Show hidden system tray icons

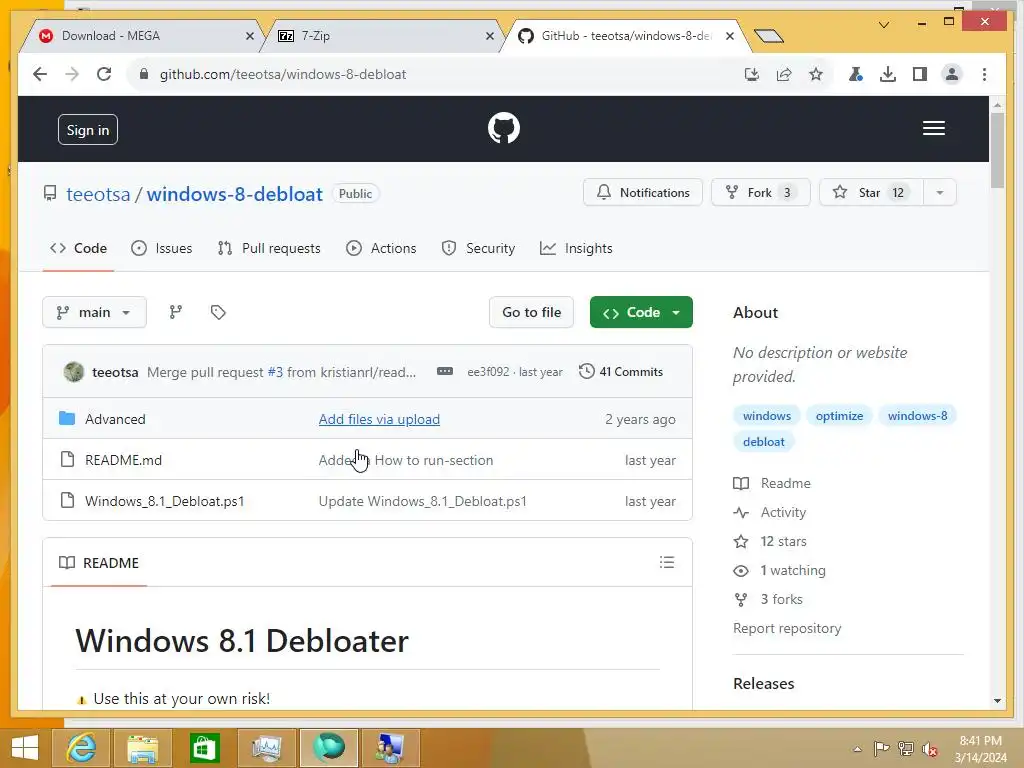coord(857,749)
